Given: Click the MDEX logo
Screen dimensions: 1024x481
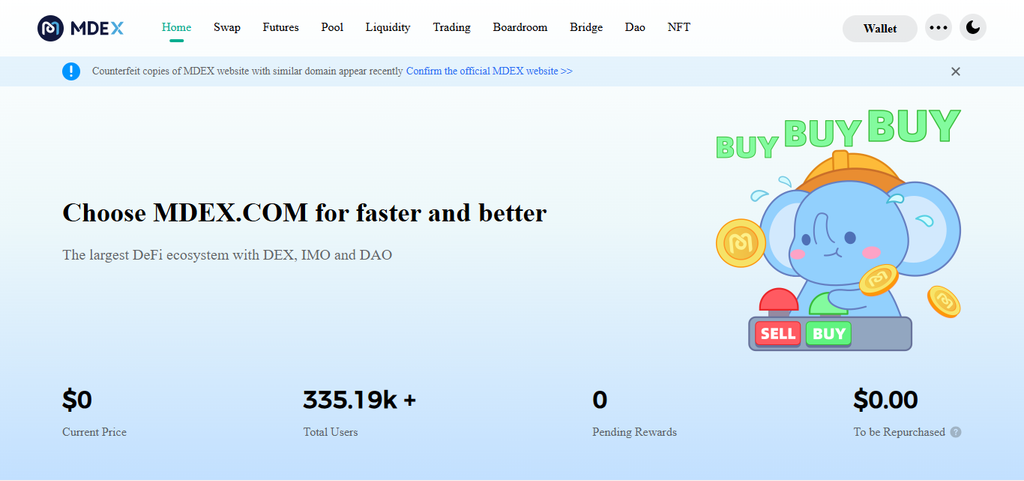Looking at the screenshot, I should [80, 28].
